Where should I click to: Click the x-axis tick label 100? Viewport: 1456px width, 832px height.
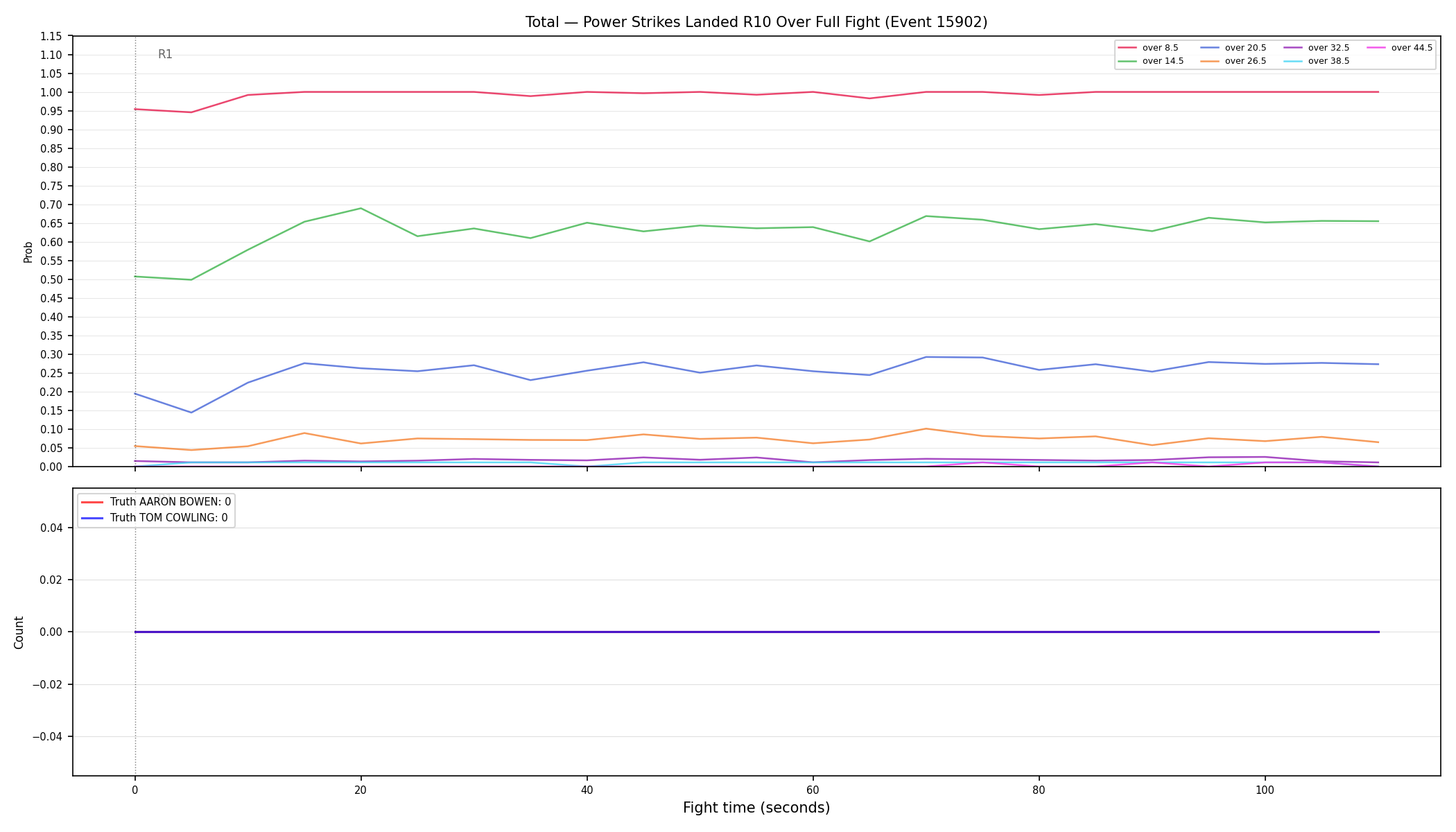point(1265,790)
